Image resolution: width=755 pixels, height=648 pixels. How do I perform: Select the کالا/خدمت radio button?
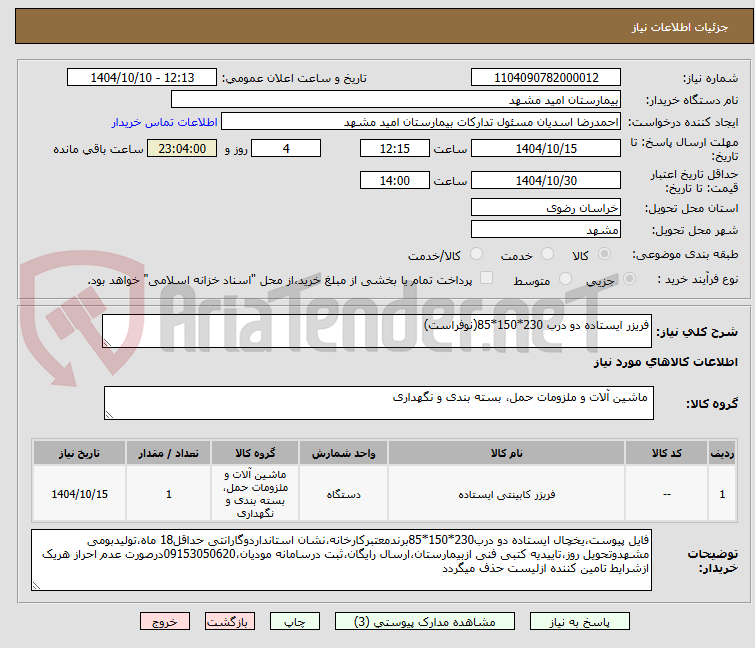click(476, 254)
